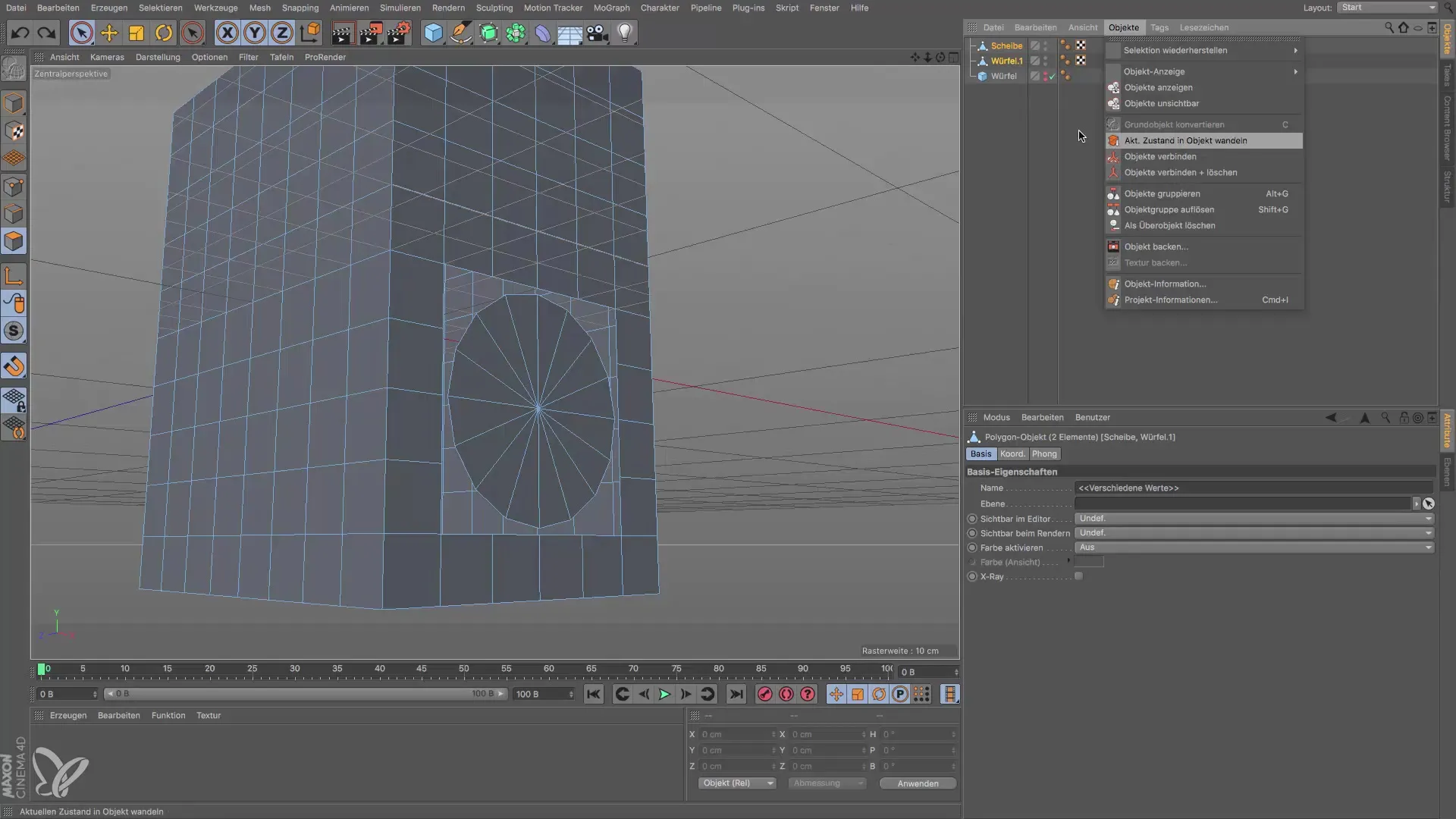1456x819 pixels.
Task: Open the keyframe selection question-mark icon
Action: tap(808, 694)
